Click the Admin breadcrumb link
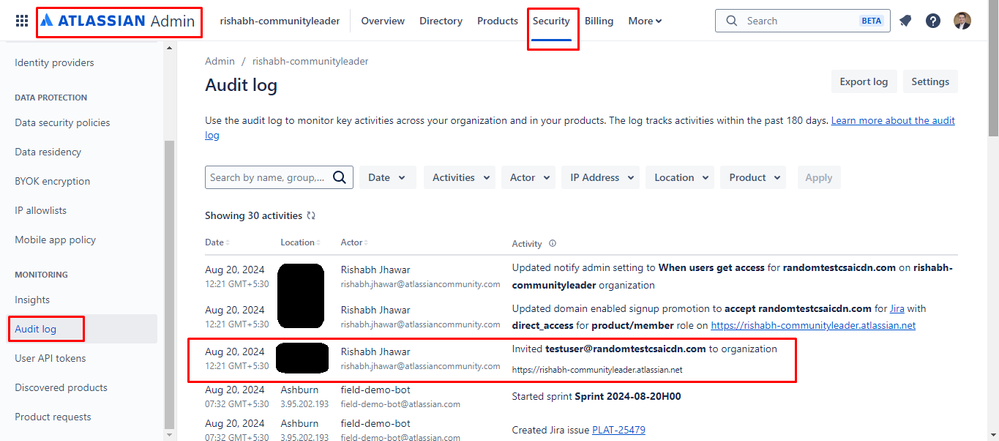This screenshot has height=441, width=999. (x=220, y=62)
